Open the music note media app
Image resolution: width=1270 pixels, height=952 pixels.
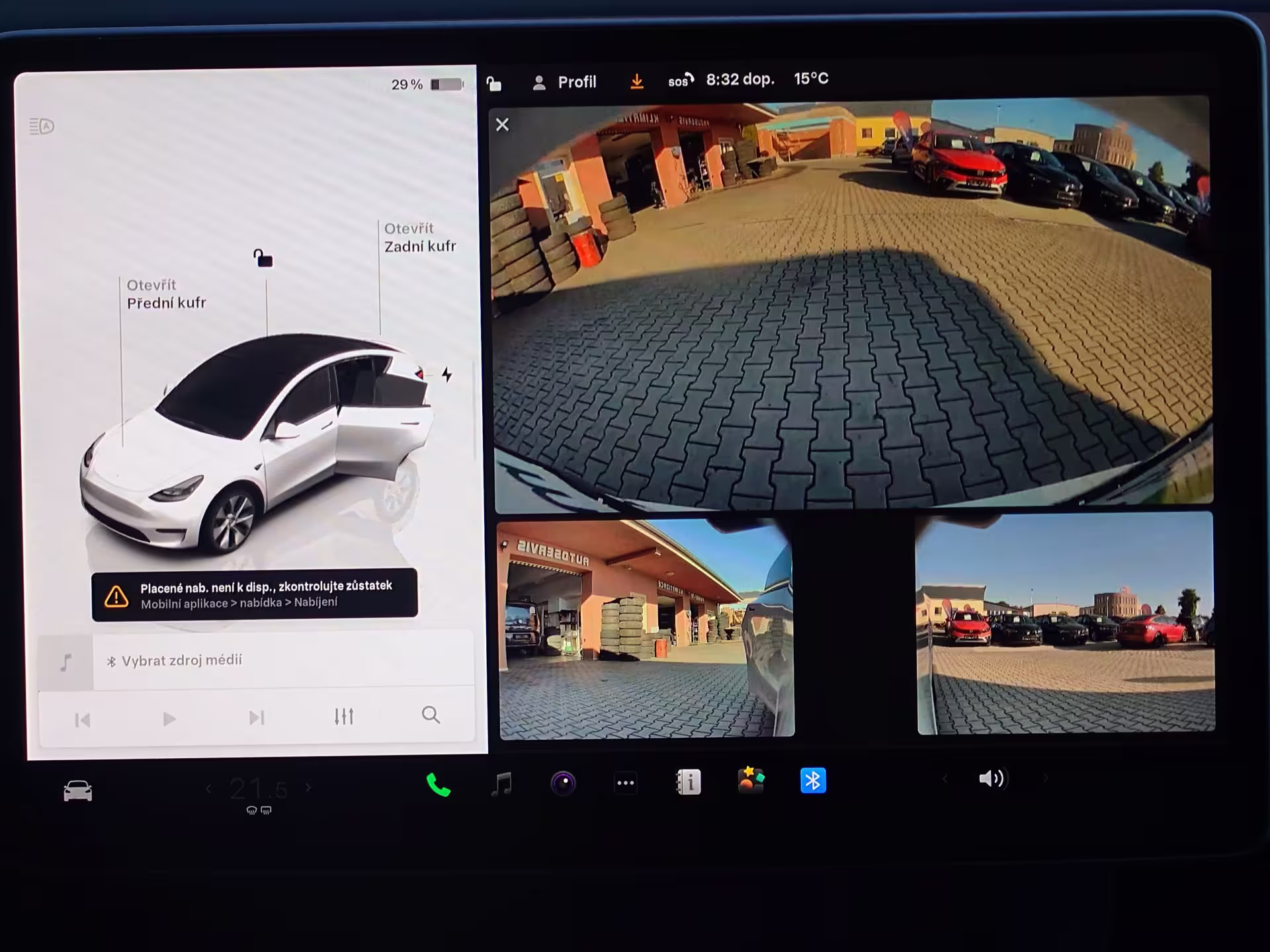(x=501, y=784)
